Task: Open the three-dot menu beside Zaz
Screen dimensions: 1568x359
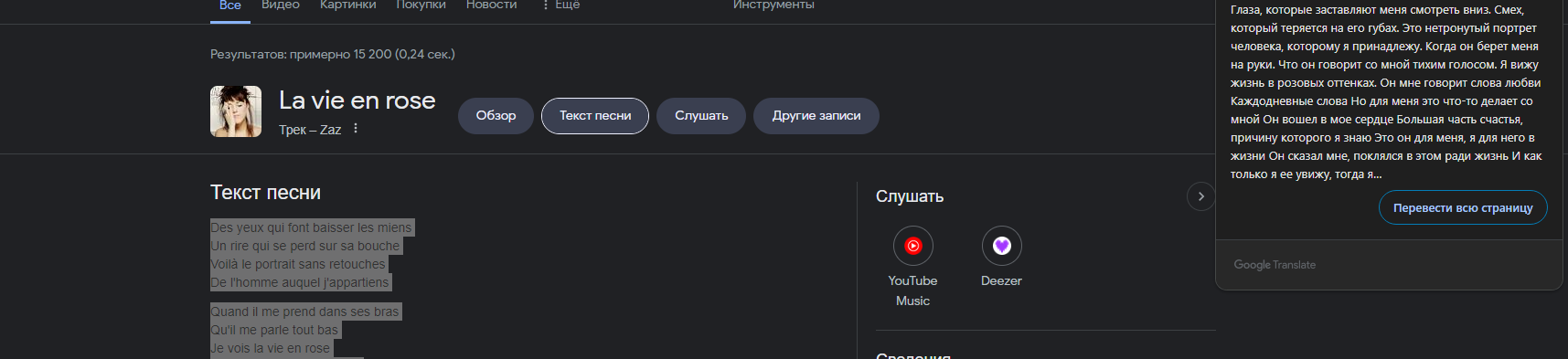Action: point(356,129)
